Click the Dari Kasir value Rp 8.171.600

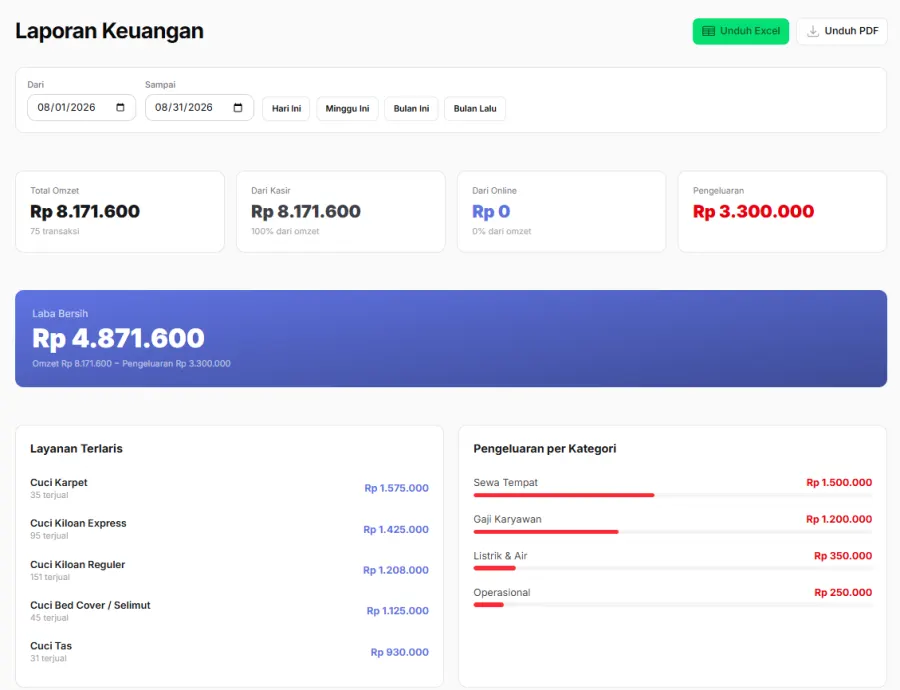(306, 211)
